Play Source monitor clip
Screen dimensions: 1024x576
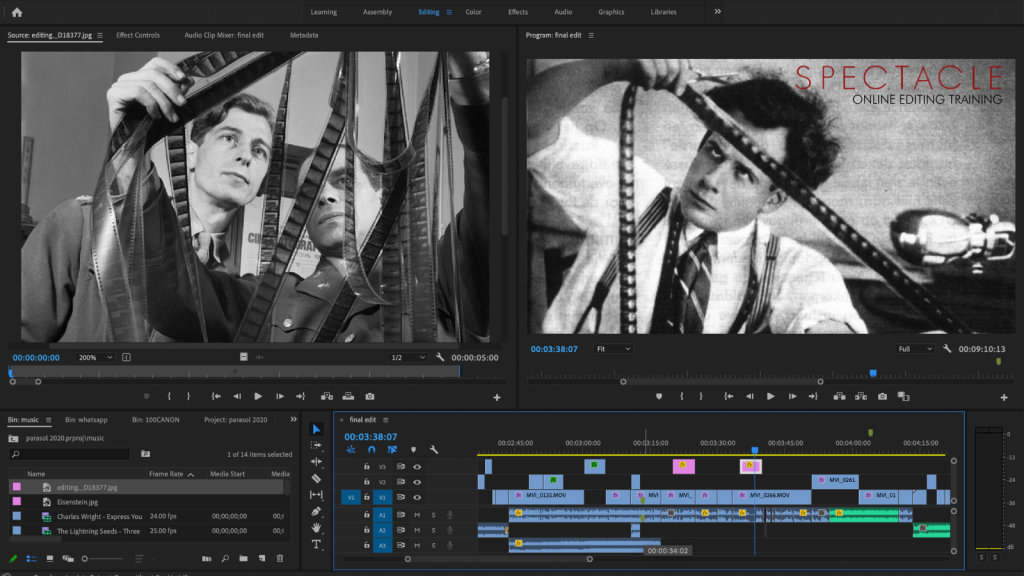(258, 396)
